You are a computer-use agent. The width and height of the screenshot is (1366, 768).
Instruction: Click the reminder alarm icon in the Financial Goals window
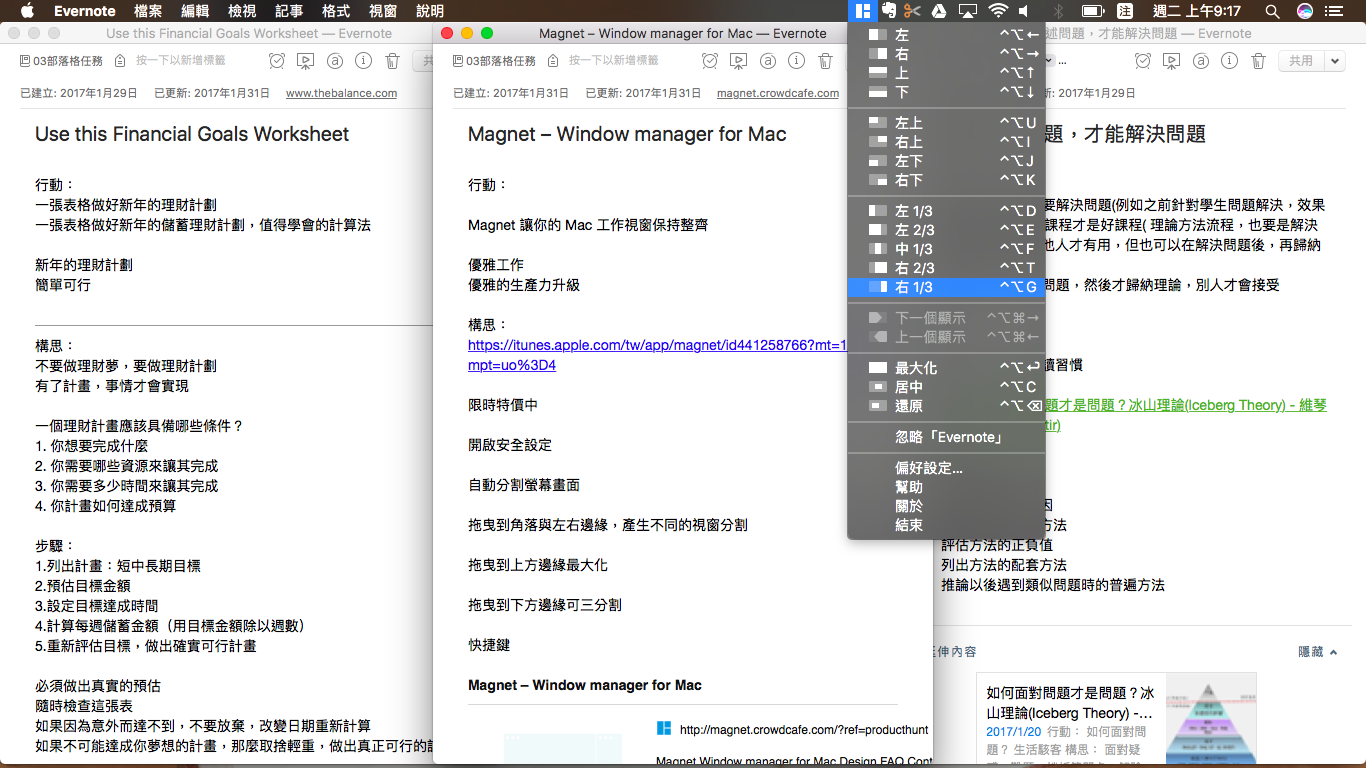[x=277, y=61]
